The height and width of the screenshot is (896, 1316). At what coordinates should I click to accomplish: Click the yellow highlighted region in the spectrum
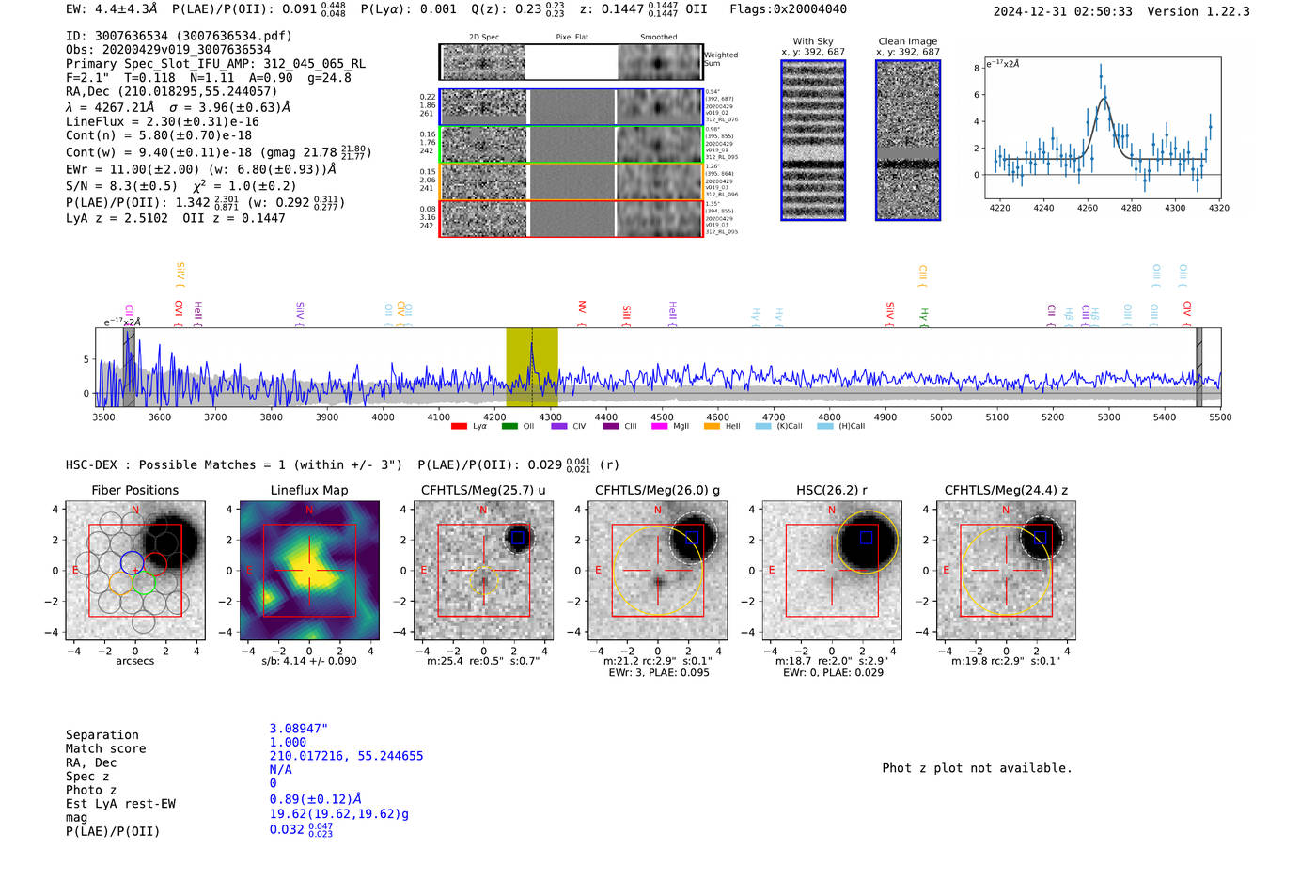[x=532, y=368]
